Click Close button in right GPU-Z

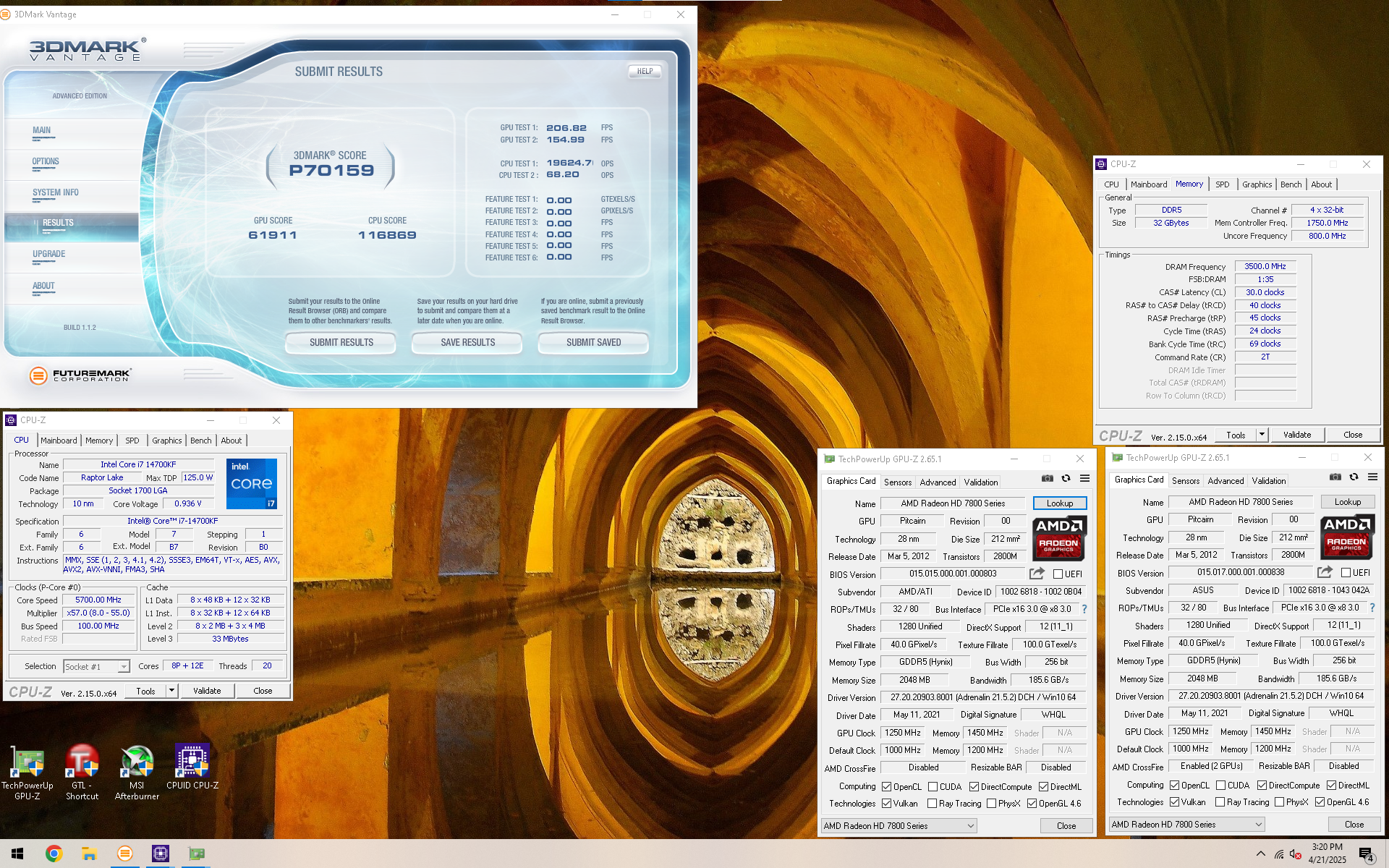(1354, 825)
